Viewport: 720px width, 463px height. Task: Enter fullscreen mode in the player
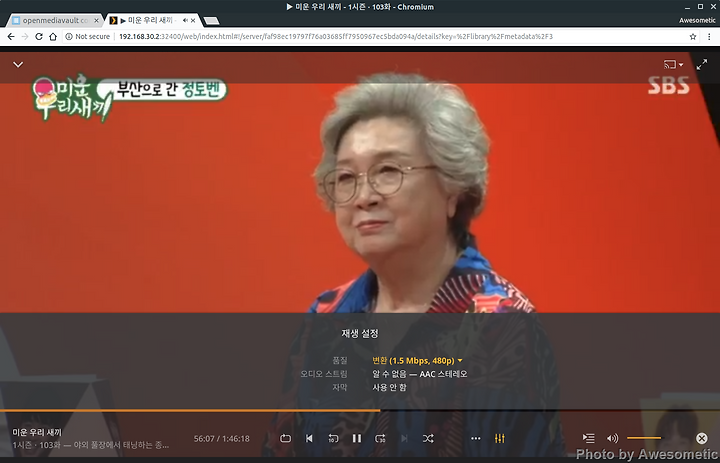pyautogui.click(x=702, y=65)
